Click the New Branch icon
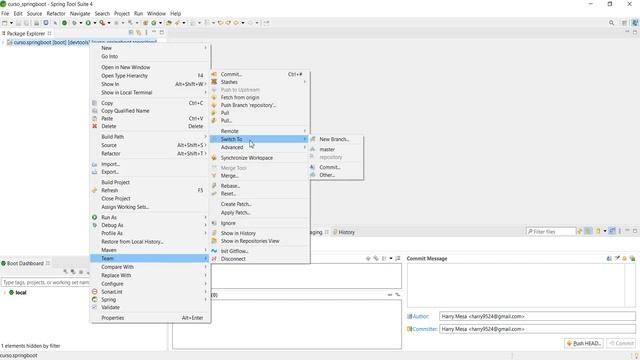640x360 pixels. click(313, 139)
